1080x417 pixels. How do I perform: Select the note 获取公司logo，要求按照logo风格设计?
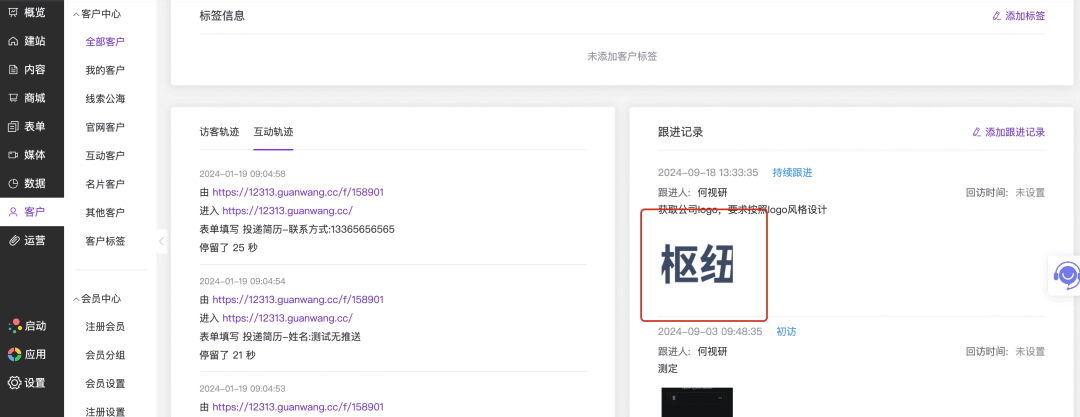742,210
